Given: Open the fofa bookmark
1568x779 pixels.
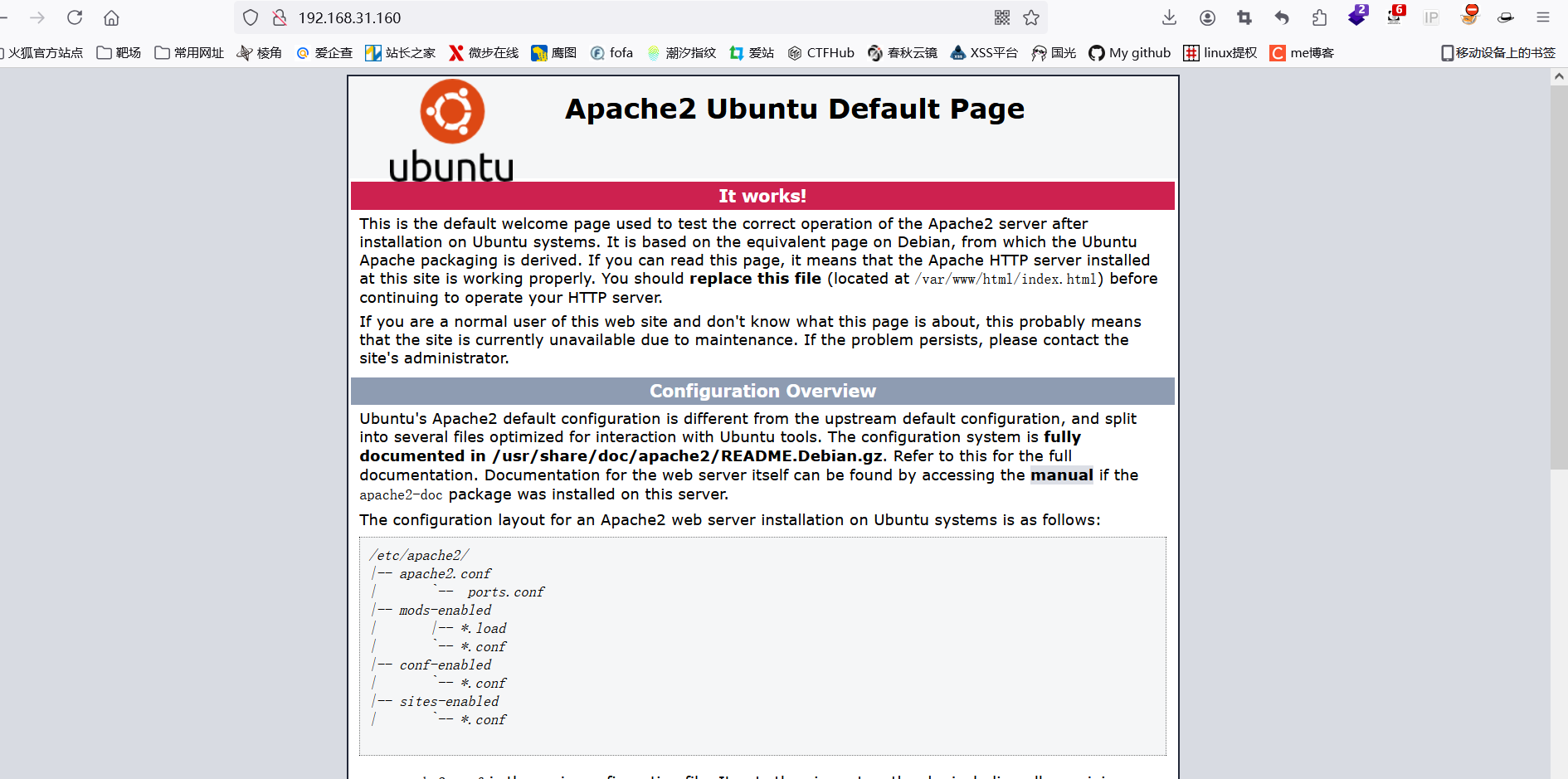Looking at the screenshot, I should pos(611,53).
